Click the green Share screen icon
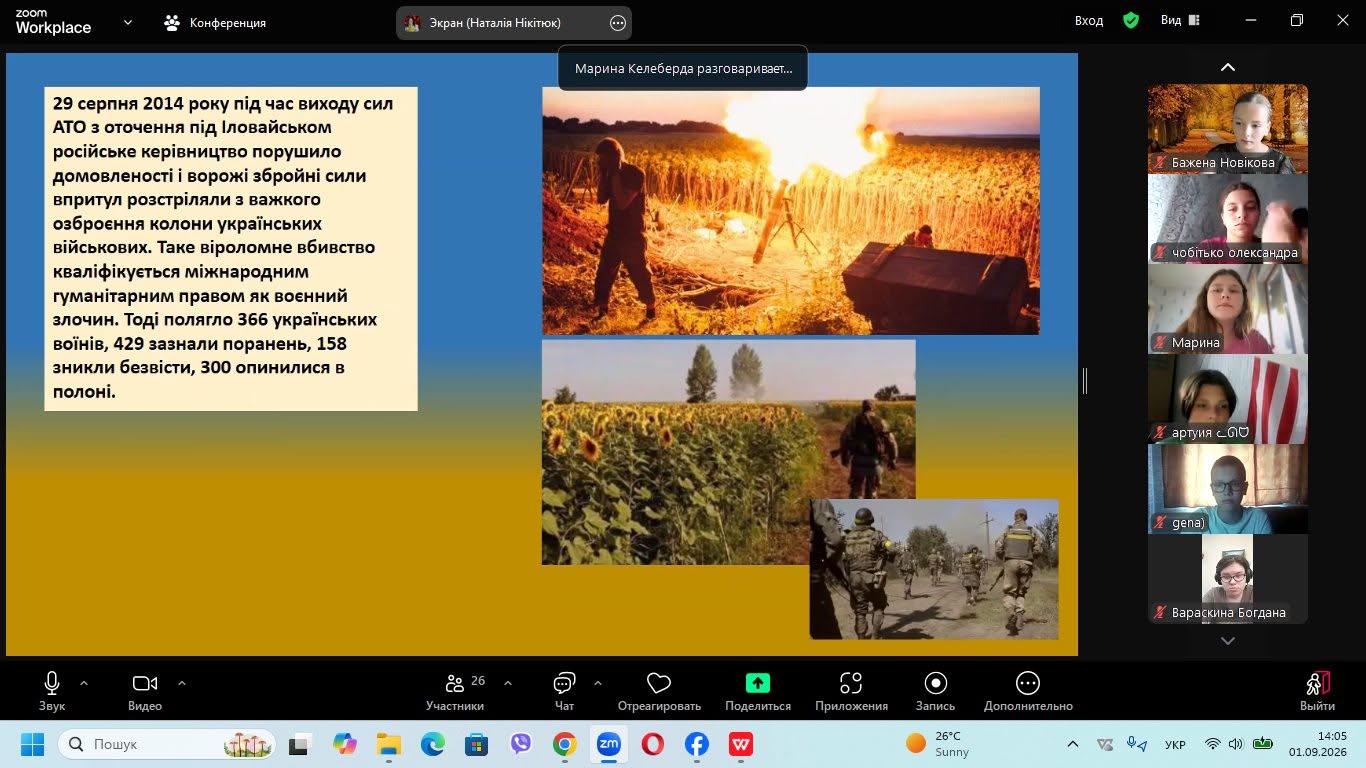 pyautogui.click(x=758, y=683)
